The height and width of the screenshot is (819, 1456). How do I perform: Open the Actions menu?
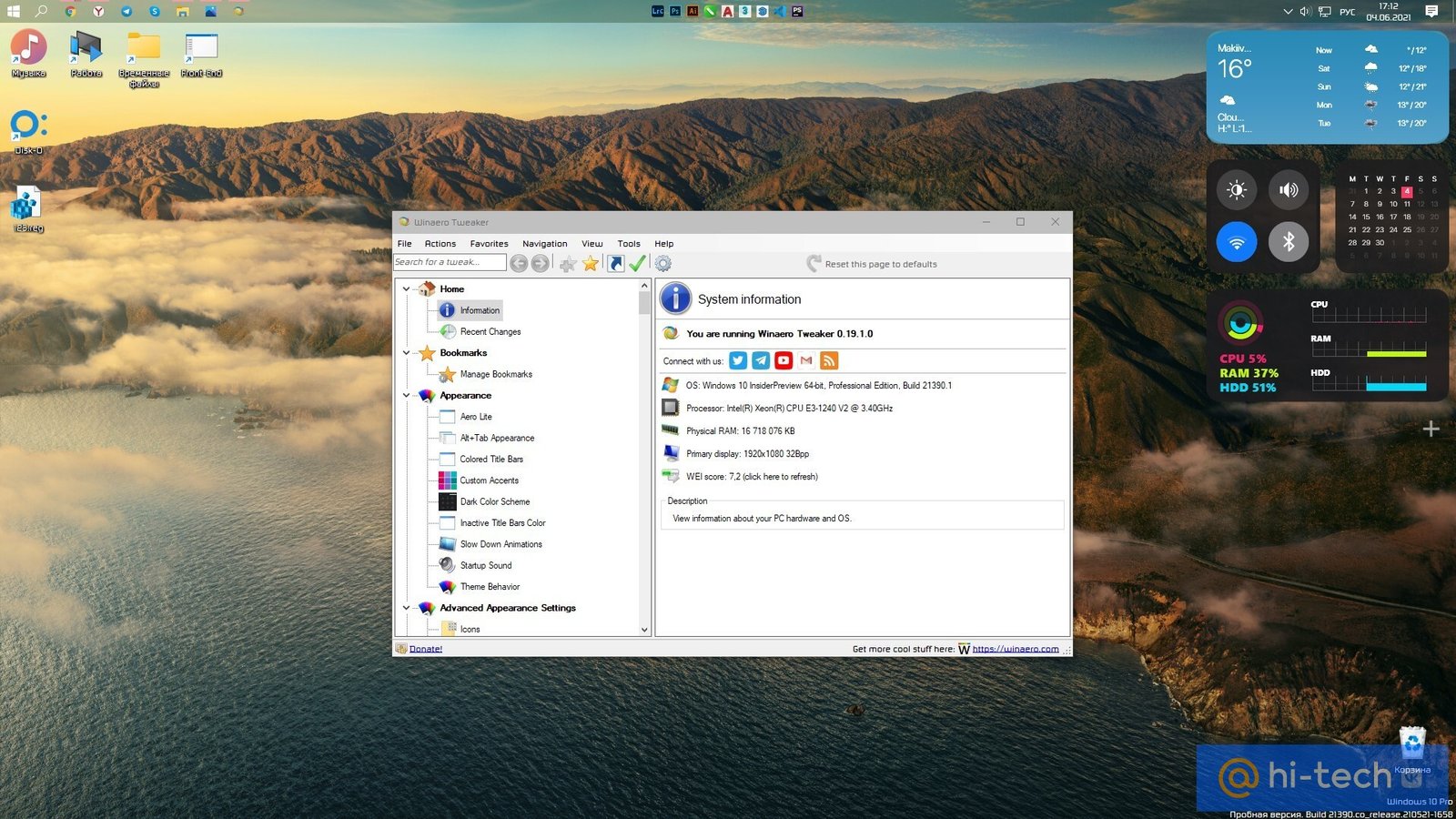(440, 243)
